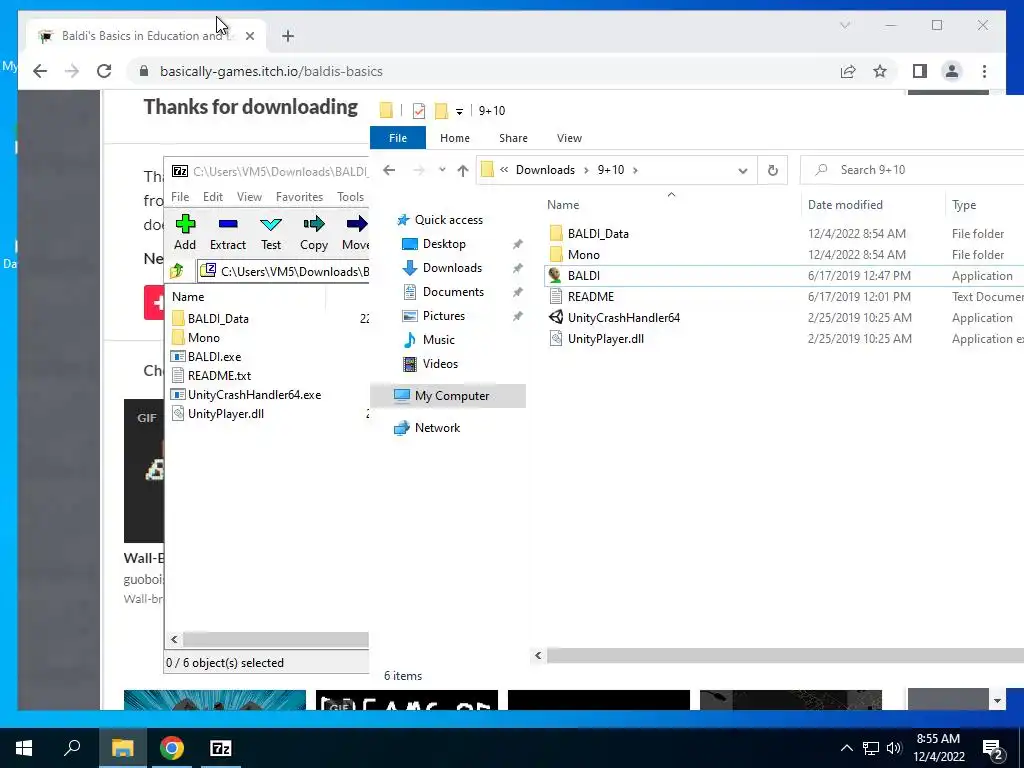1024x768 pixels.
Task: Switch to Explorer Share ribbon tab
Action: (x=513, y=138)
